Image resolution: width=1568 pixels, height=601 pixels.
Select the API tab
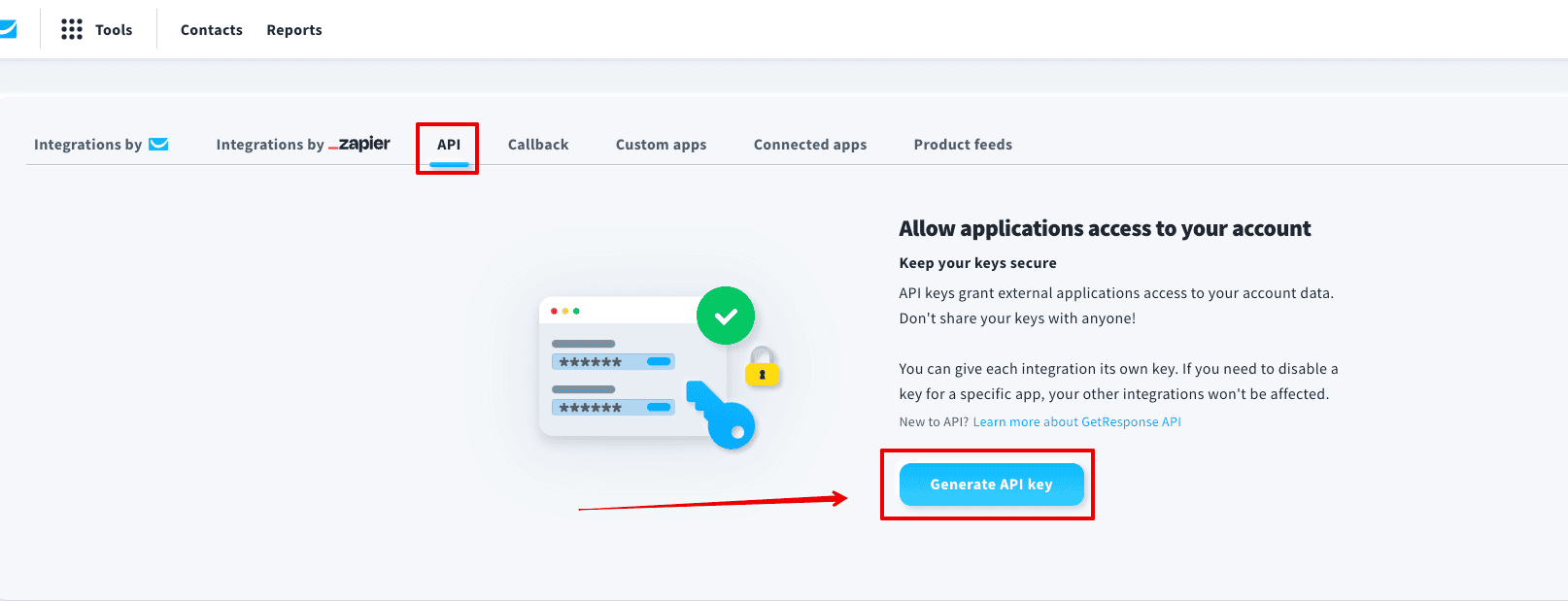pyautogui.click(x=449, y=145)
